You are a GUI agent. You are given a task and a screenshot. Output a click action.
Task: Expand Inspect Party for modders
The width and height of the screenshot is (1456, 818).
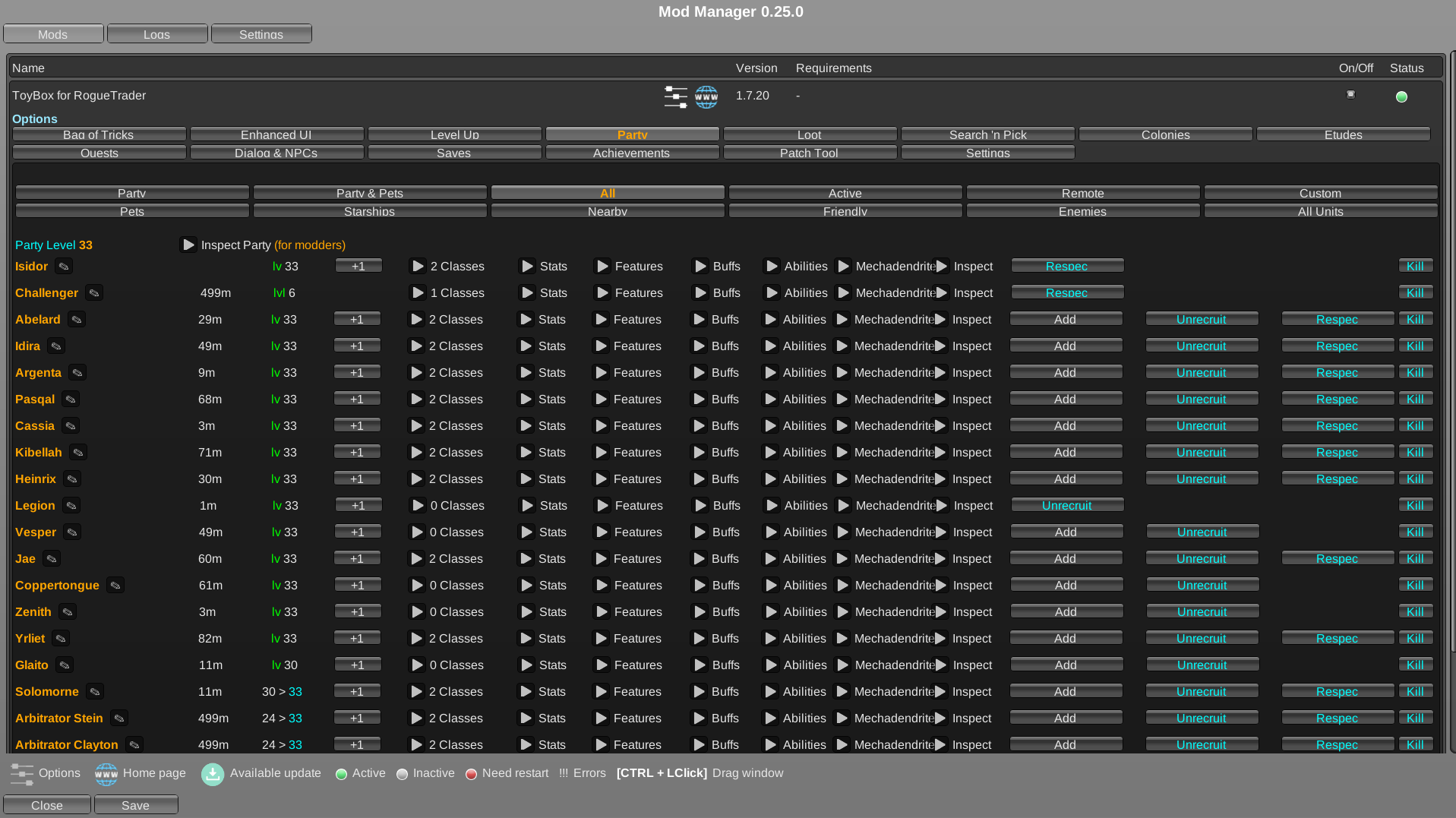click(x=188, y=245)
